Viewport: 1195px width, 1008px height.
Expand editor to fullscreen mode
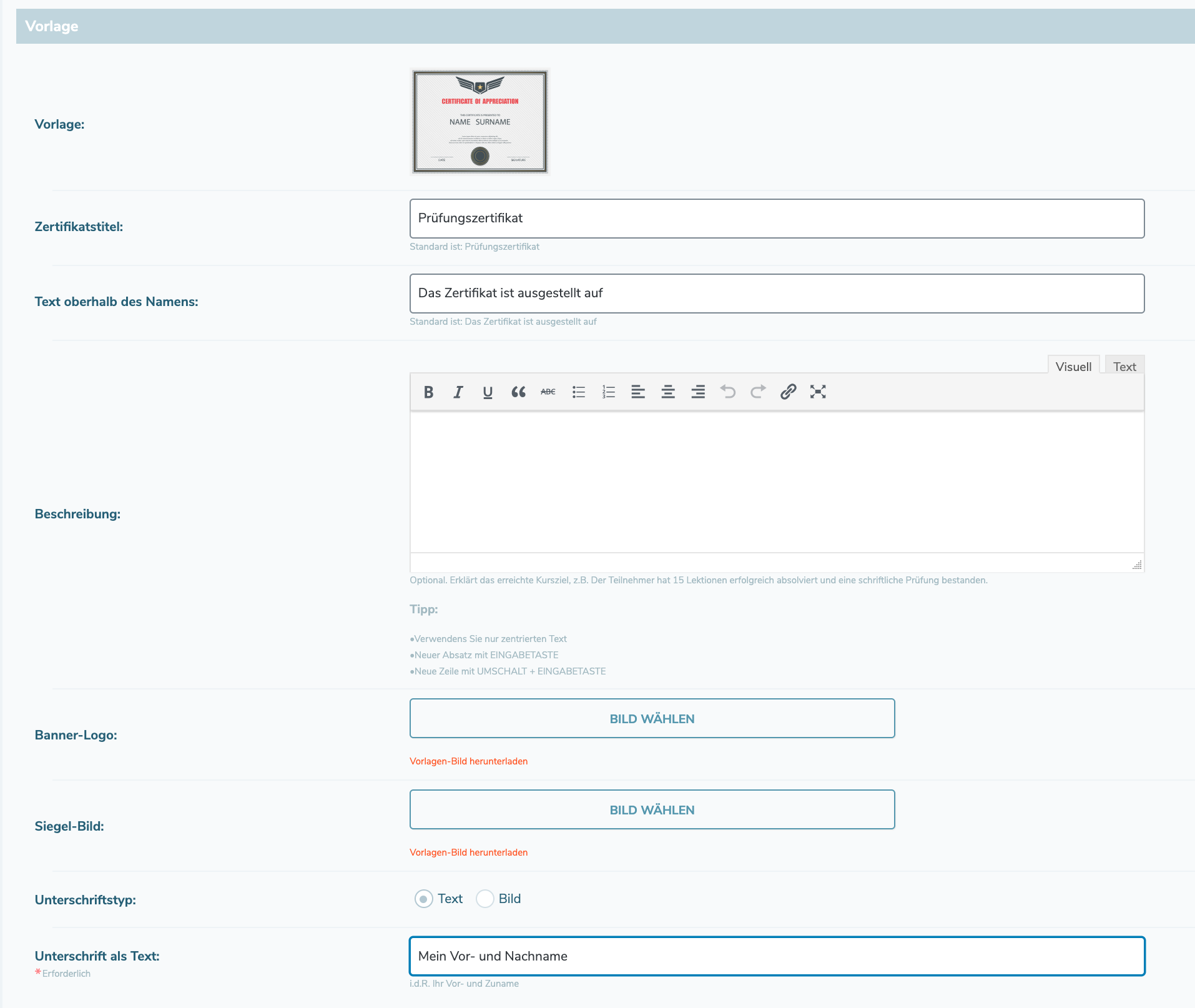point(818,392)
